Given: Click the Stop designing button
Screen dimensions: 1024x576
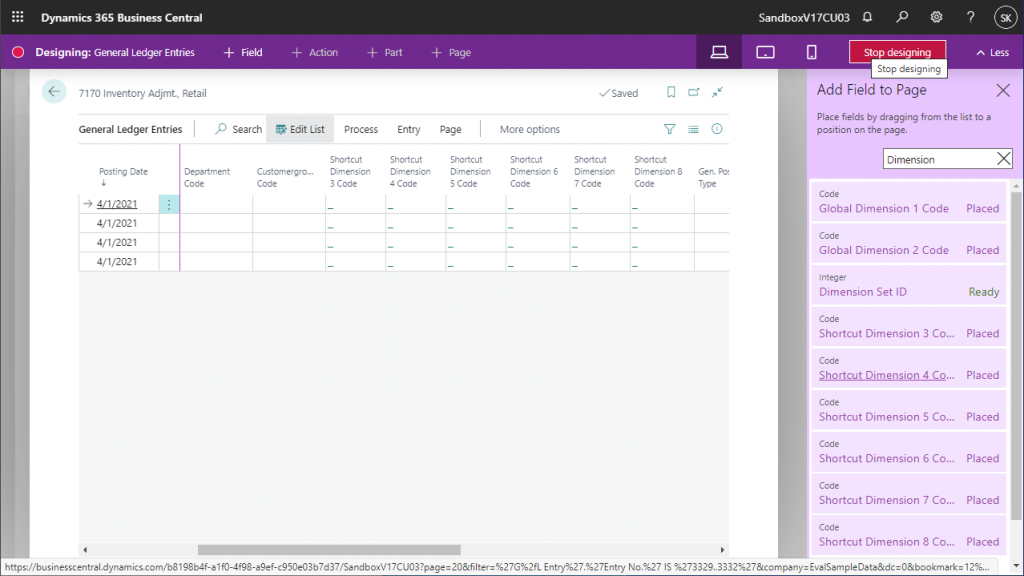Looking at the screenshot, I should click(897, 52).
